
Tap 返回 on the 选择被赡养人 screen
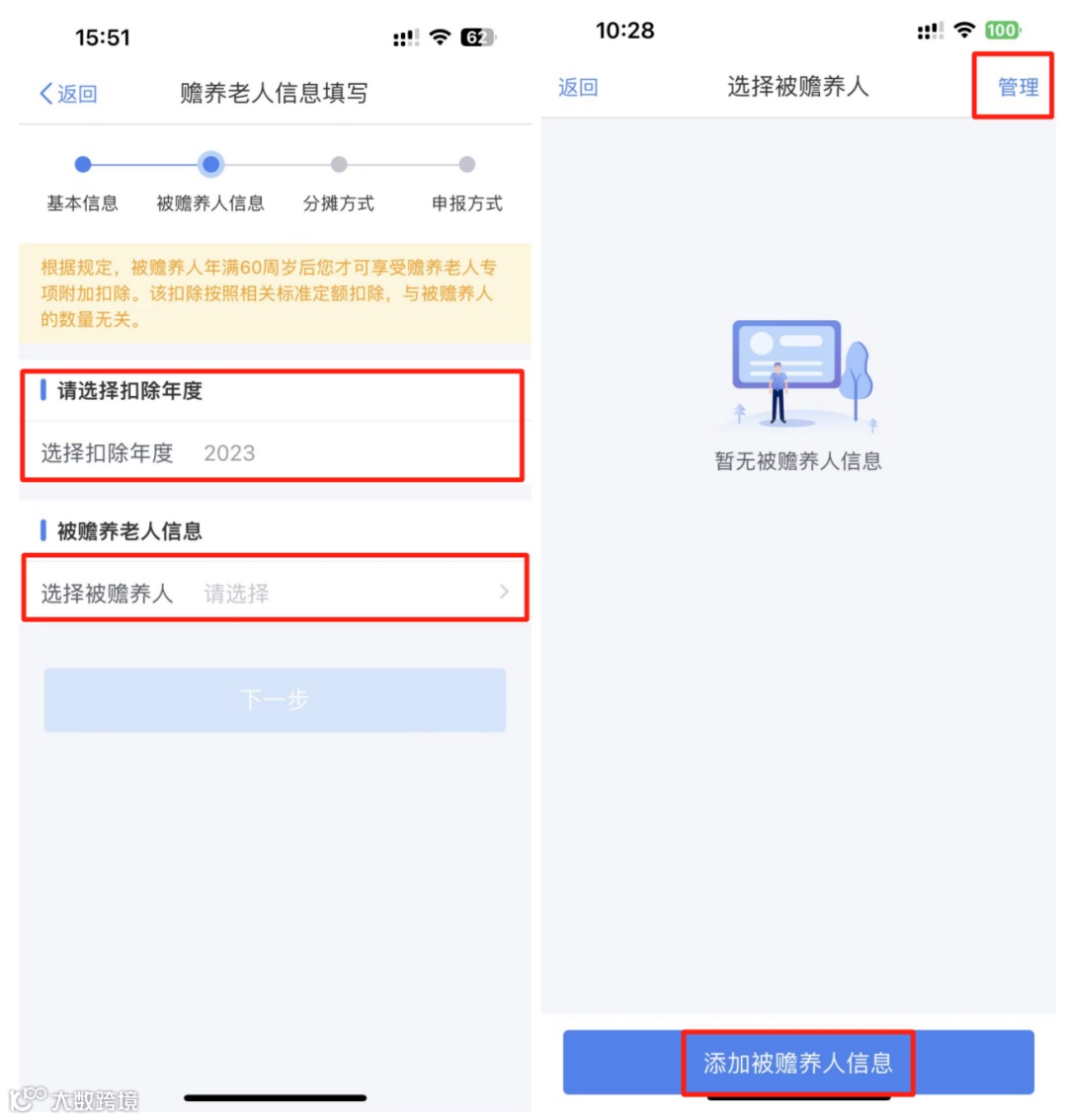pos(577,87)
